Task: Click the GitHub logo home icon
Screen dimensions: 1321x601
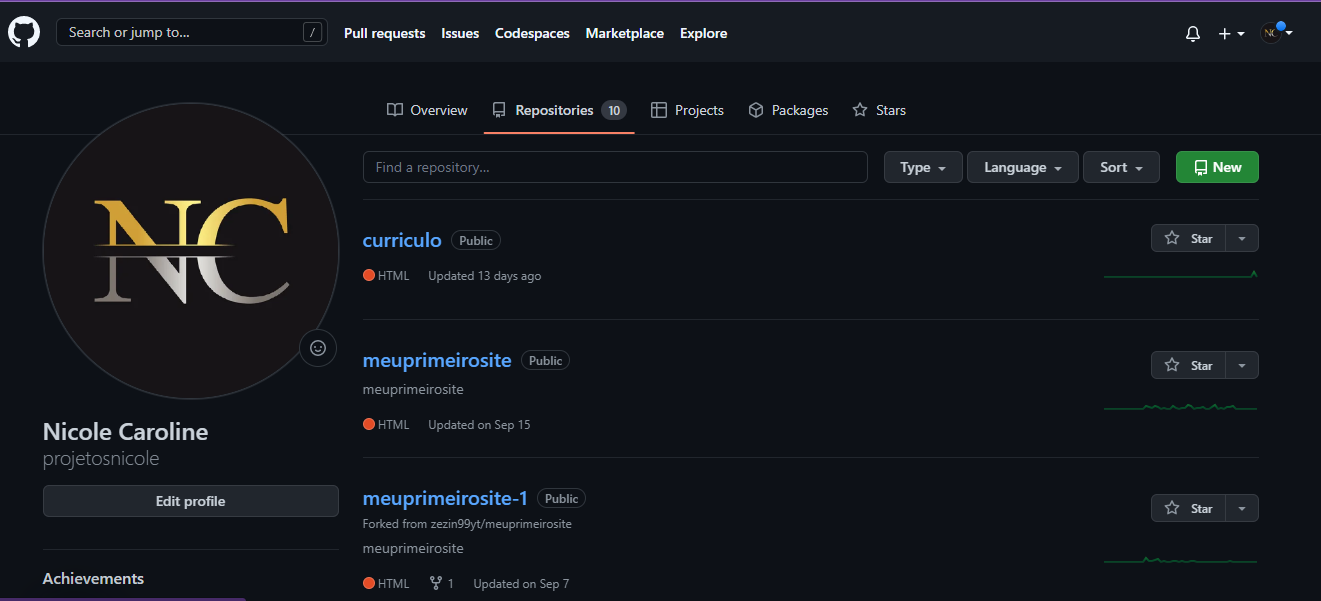Action: pos(24,33)
